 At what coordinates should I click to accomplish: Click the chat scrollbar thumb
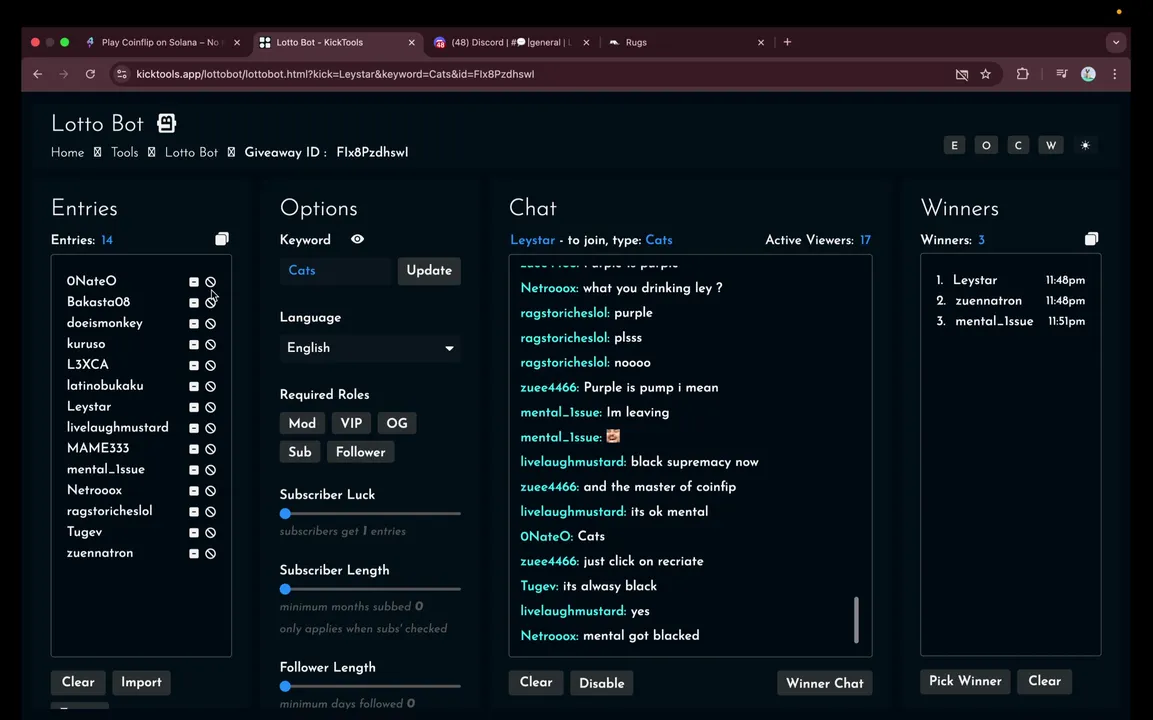click(x=856, y=620)
